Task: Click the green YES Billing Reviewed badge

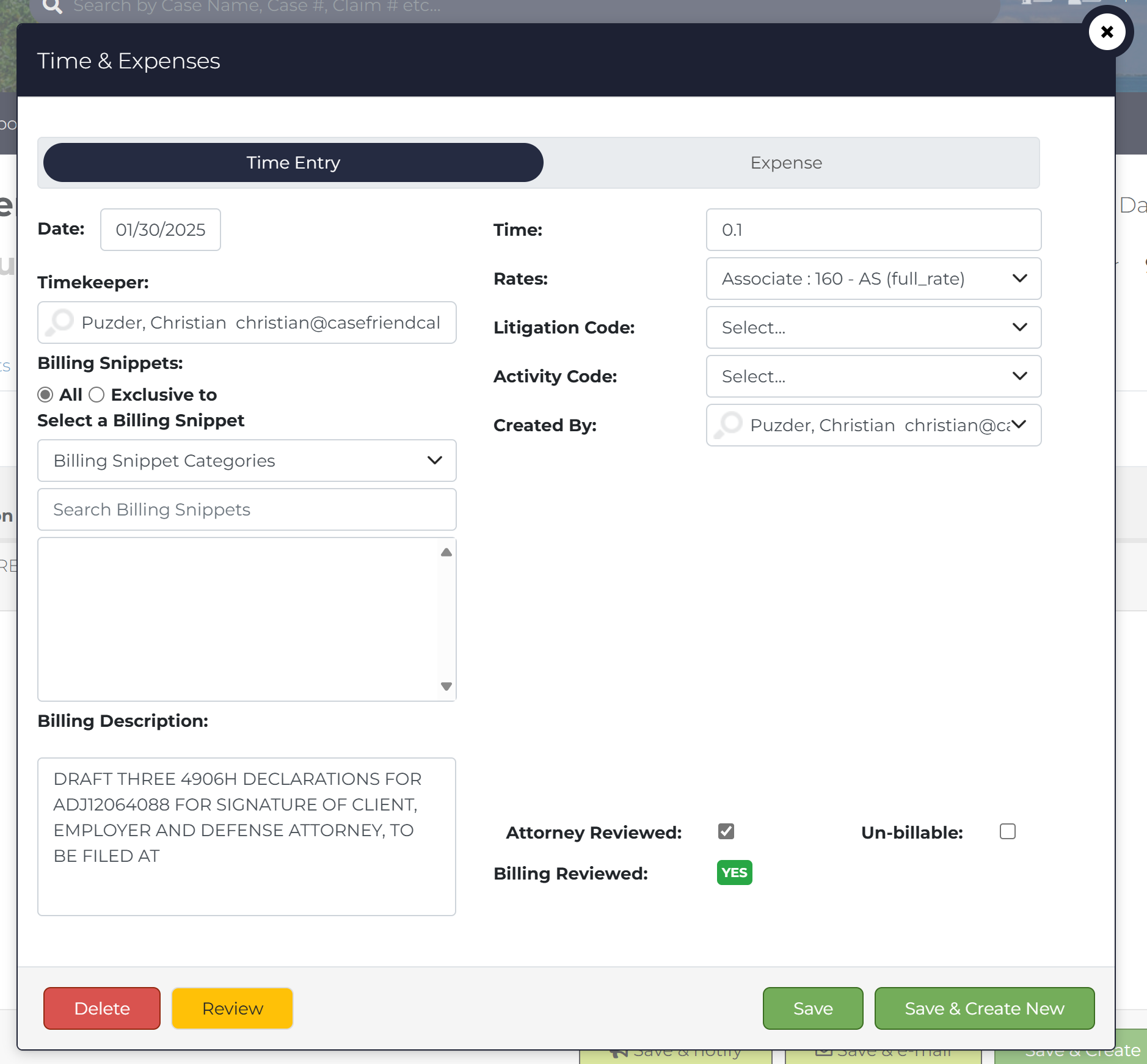Action: coord(734,873)
